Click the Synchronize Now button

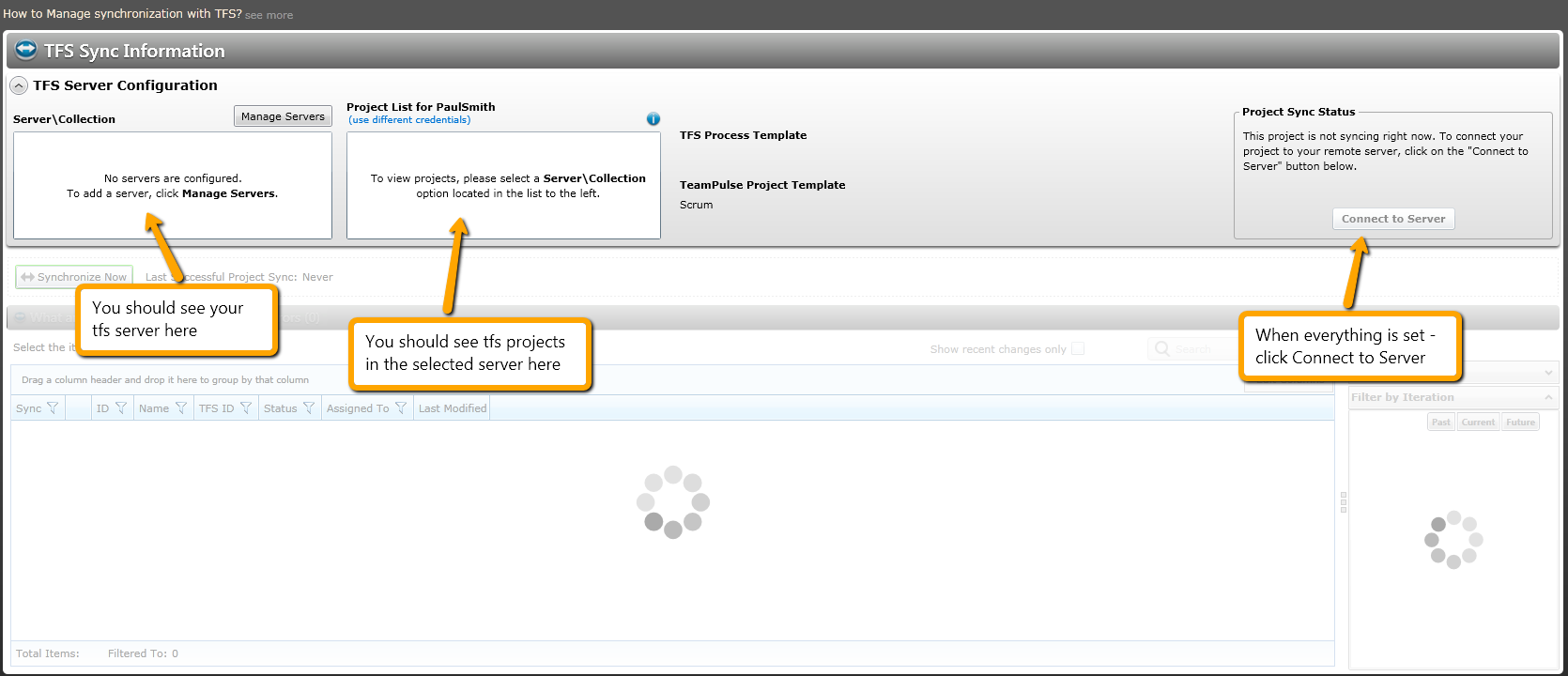74,277
